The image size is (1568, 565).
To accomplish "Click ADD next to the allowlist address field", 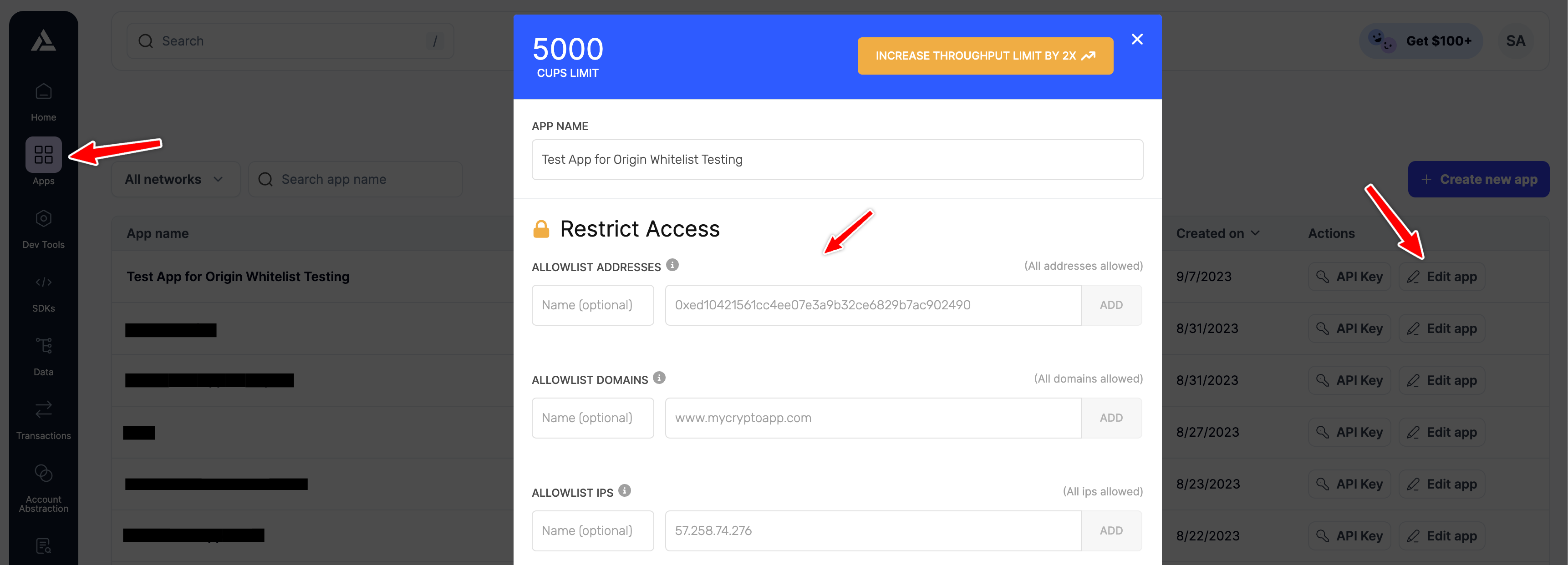I will 1111,305.
